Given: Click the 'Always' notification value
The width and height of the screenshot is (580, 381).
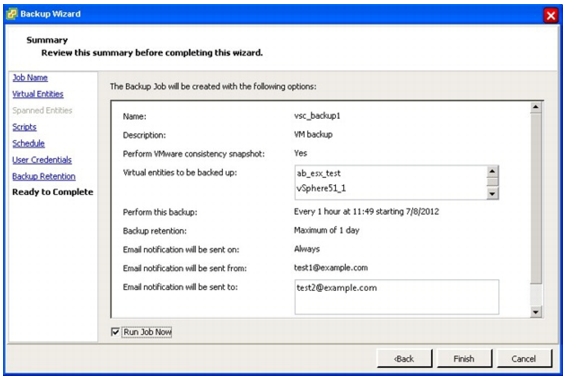Looking at the screenshot, I should 307,249.
